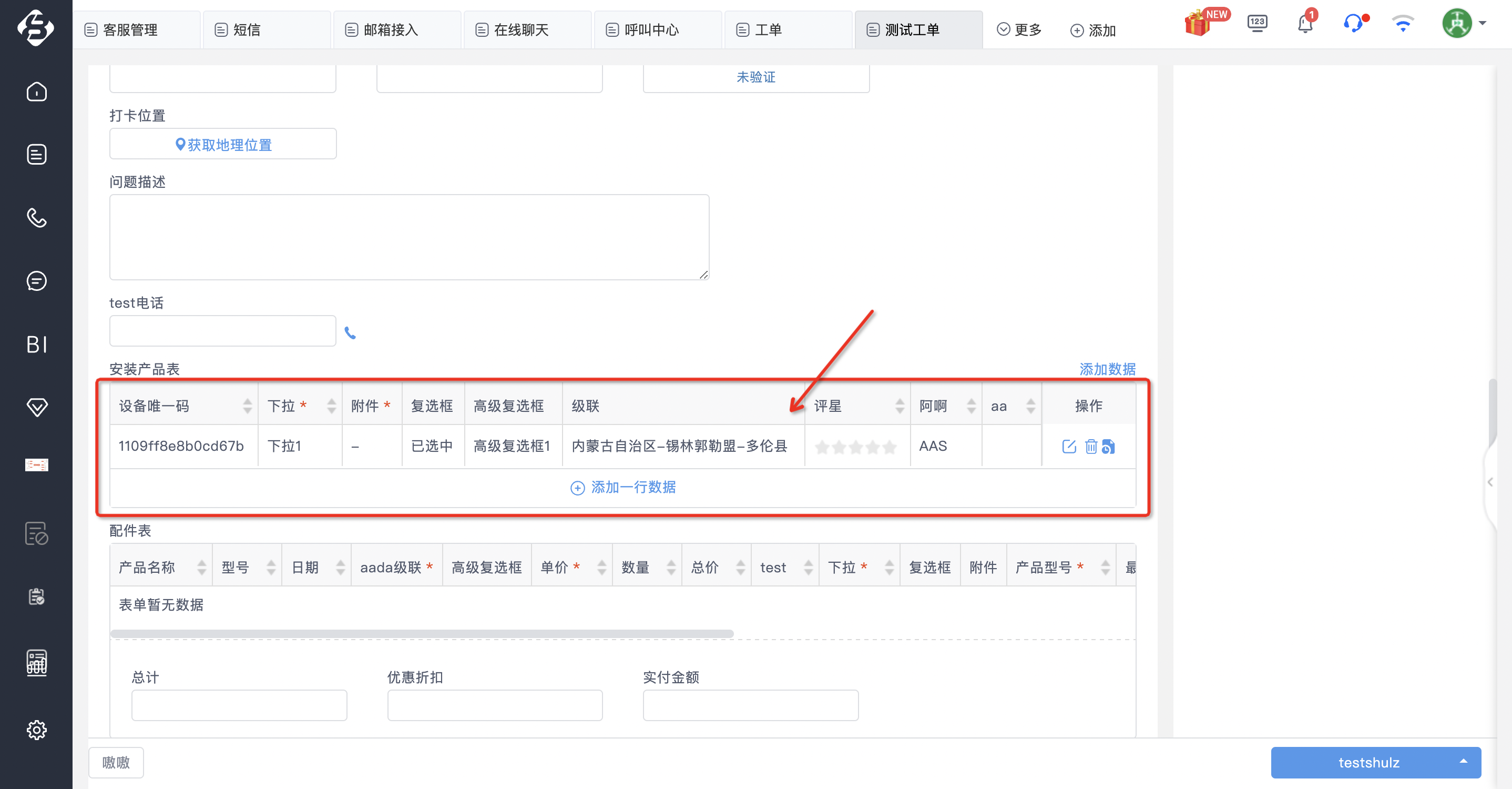Click the phone icon in left sidebar
The height and width of the screenshot is (789, 1512).
[36, 218]
